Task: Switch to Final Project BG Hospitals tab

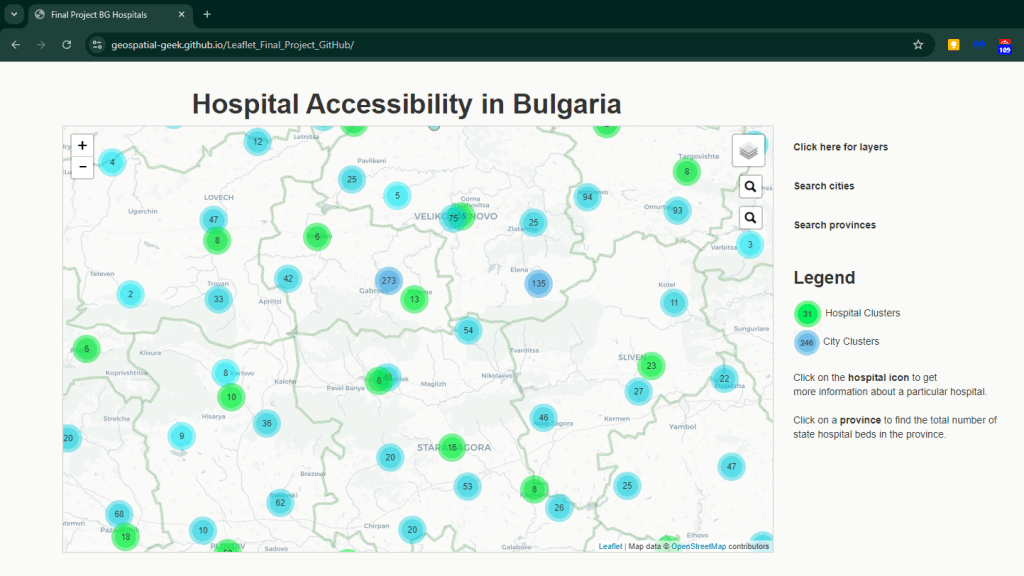Action: click(x=105, y=15)
